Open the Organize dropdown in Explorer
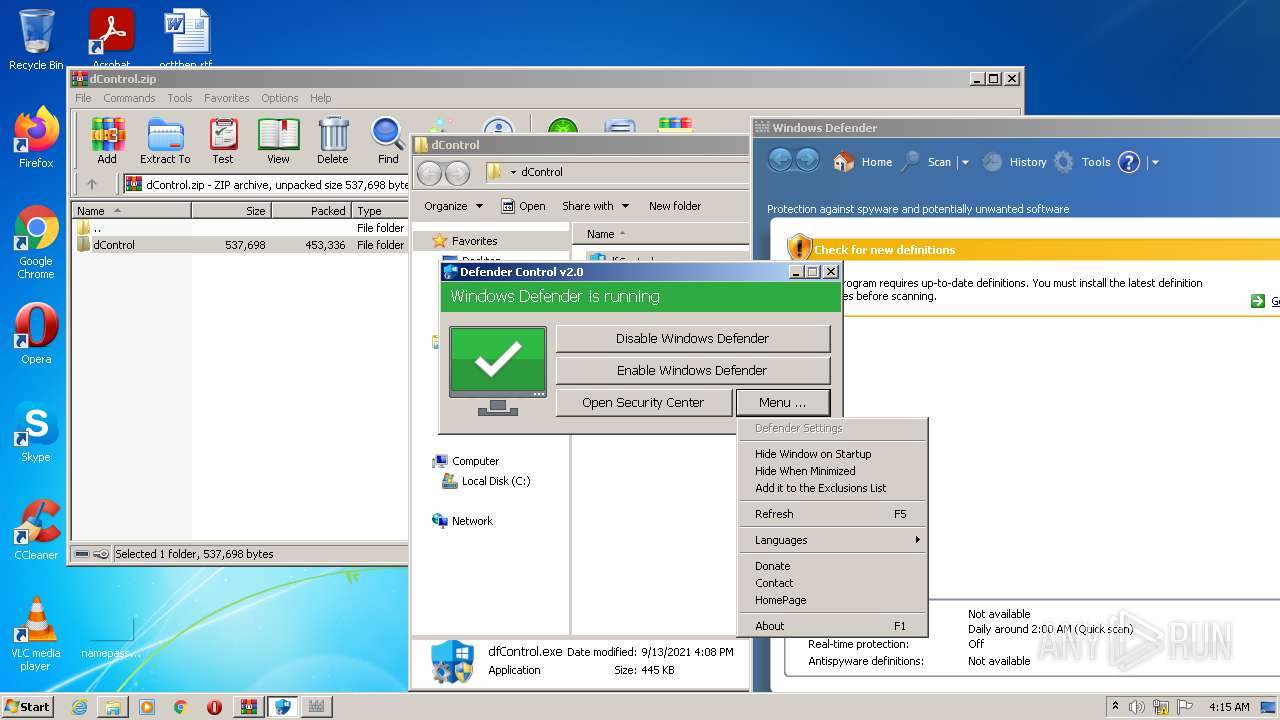This screenshot has width=1280, height=720. (x=454, y=206)
